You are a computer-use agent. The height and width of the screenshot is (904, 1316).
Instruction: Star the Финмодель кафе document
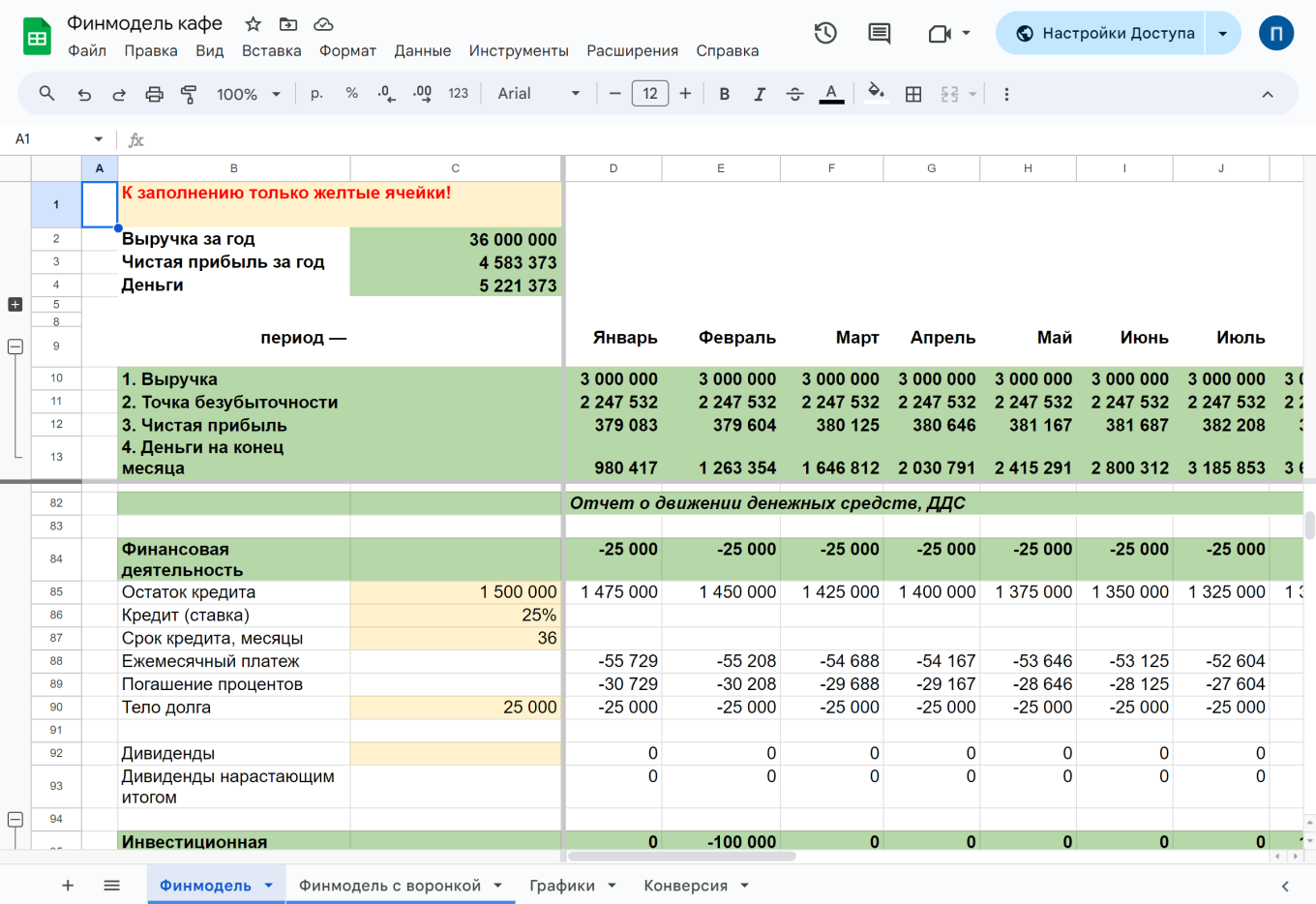click(x=253, y=24)
